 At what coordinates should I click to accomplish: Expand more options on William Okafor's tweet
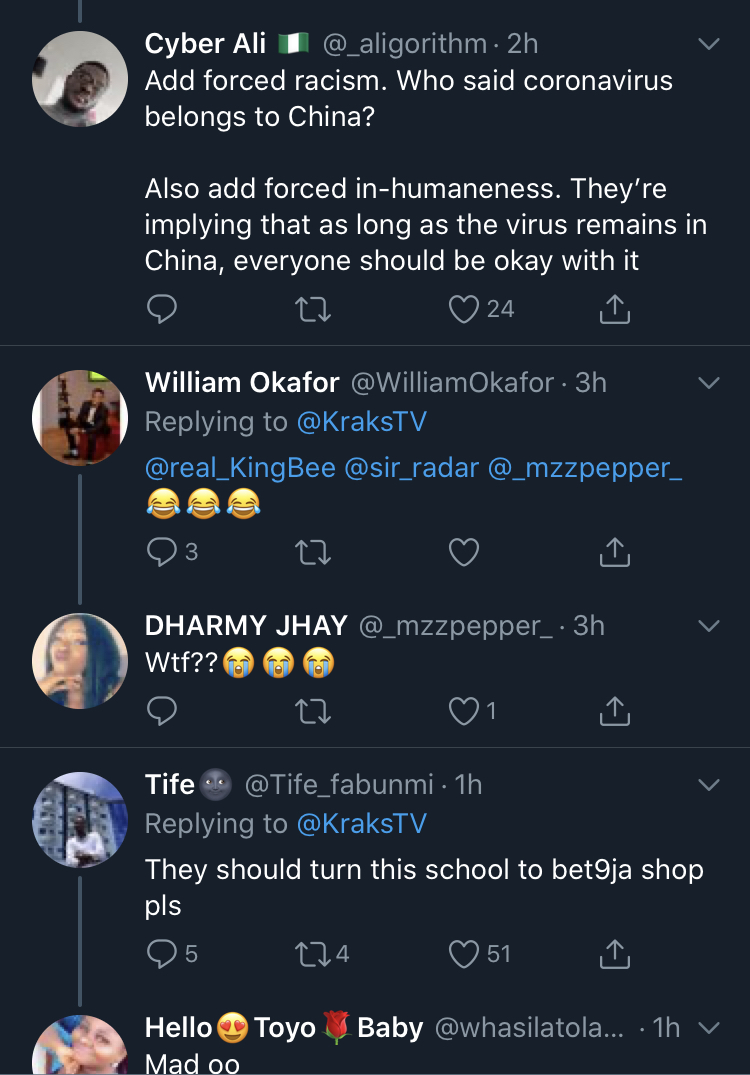click(x=708, y=383)
